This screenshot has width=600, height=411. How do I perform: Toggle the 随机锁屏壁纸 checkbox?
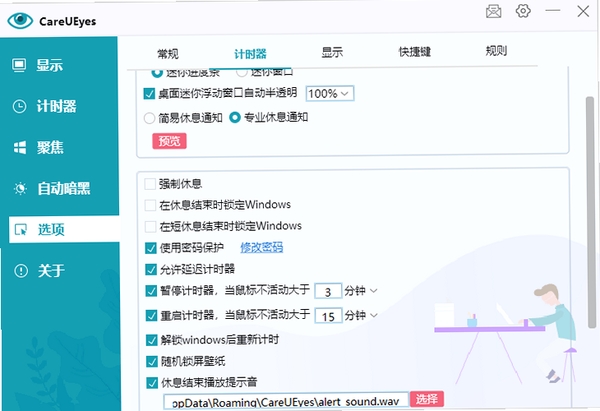[152, 362]
